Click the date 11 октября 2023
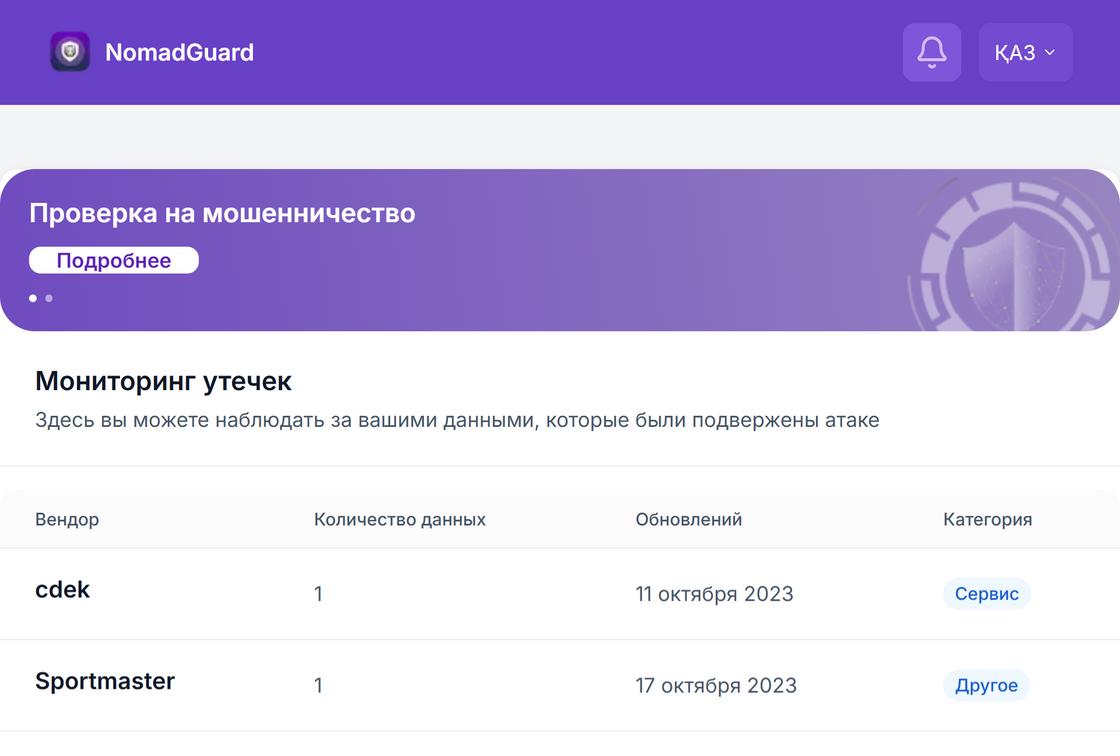Image resolution: width=1120 pixels, height=756 pixels. pyautogui.click(x=714, y=594)
